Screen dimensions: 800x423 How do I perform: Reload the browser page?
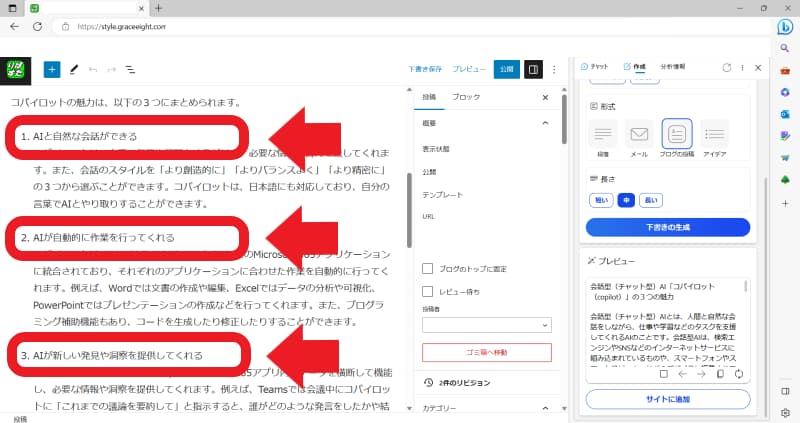tap(38, 27)
